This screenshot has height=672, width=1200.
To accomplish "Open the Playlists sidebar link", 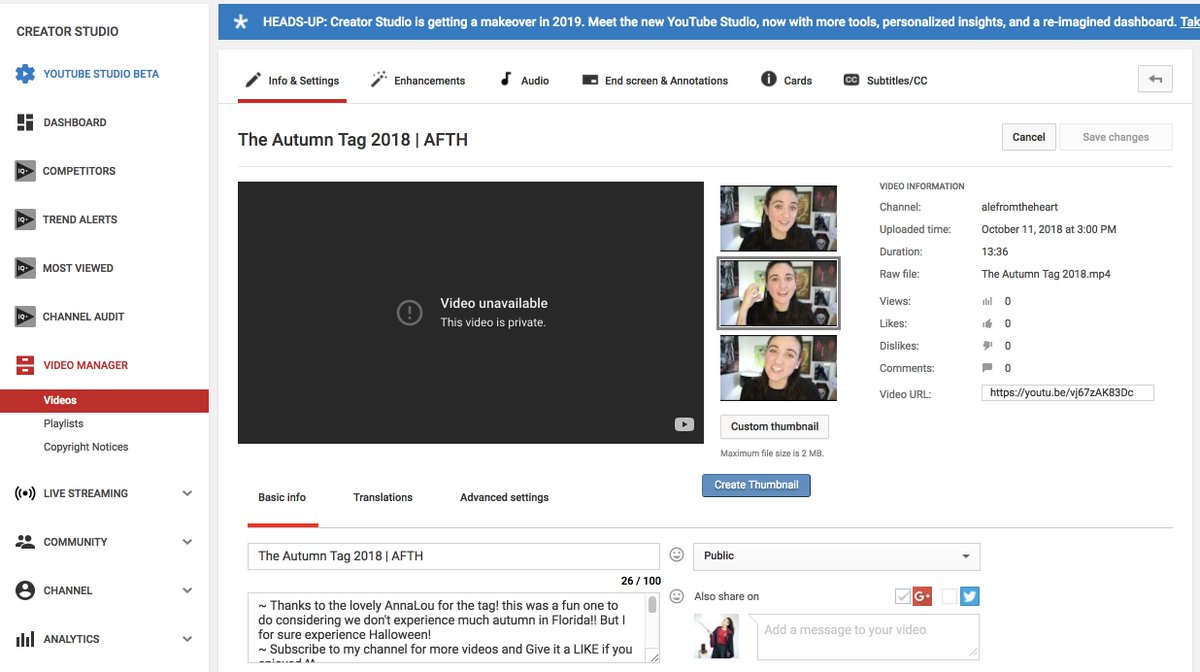I will pos(64,424).
